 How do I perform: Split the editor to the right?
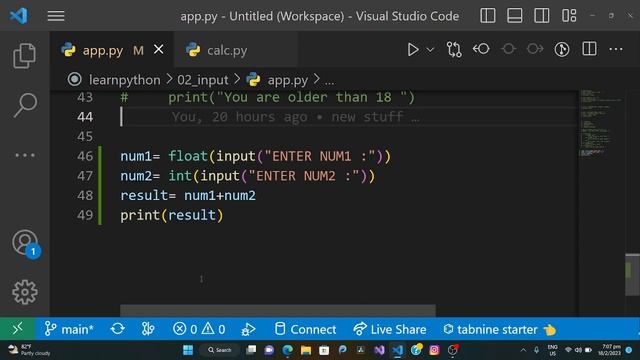[589, 49]
